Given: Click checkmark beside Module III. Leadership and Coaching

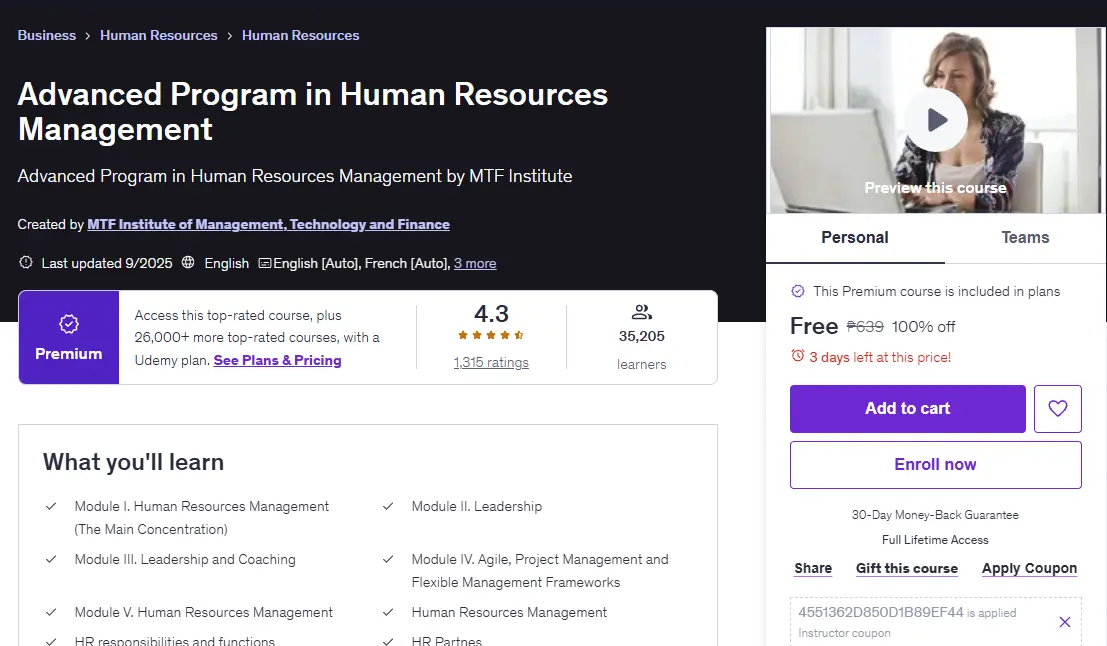Looking at the screenshot, I should [51, 559].
